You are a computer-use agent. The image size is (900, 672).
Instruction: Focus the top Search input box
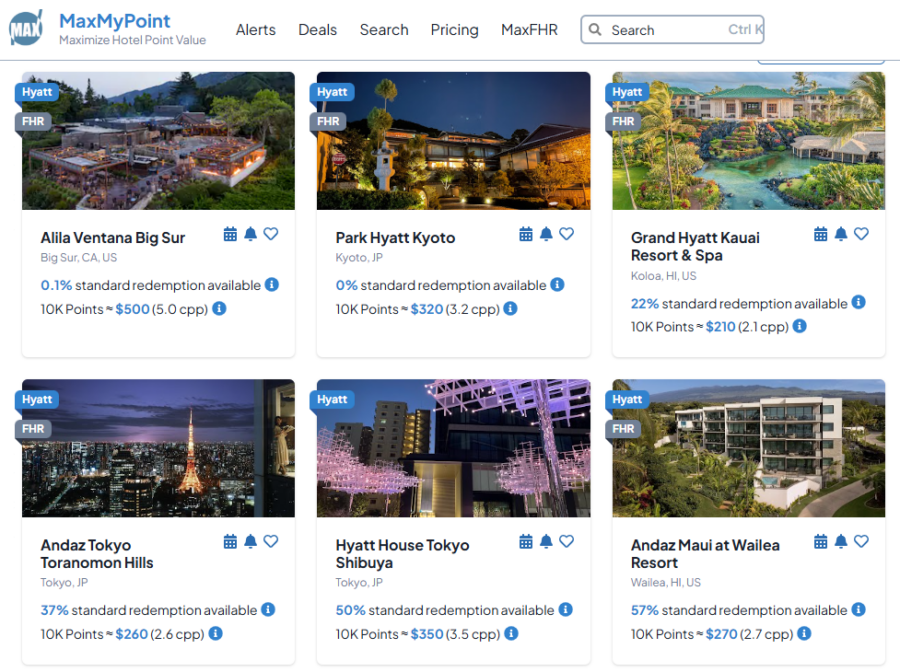(672, 30)
